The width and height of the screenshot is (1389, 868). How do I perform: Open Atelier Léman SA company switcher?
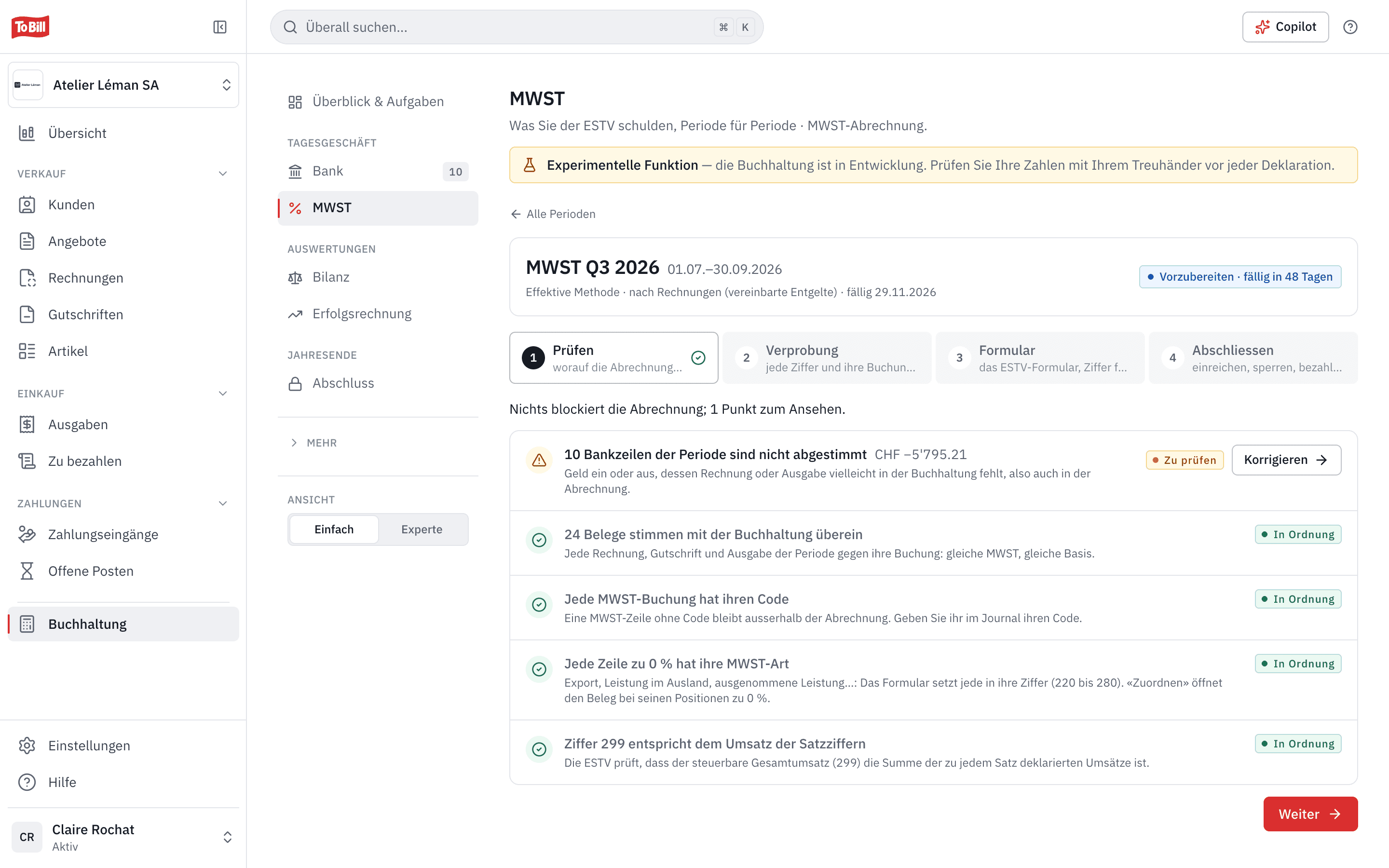pyautogui.click(x=123, y=85)
